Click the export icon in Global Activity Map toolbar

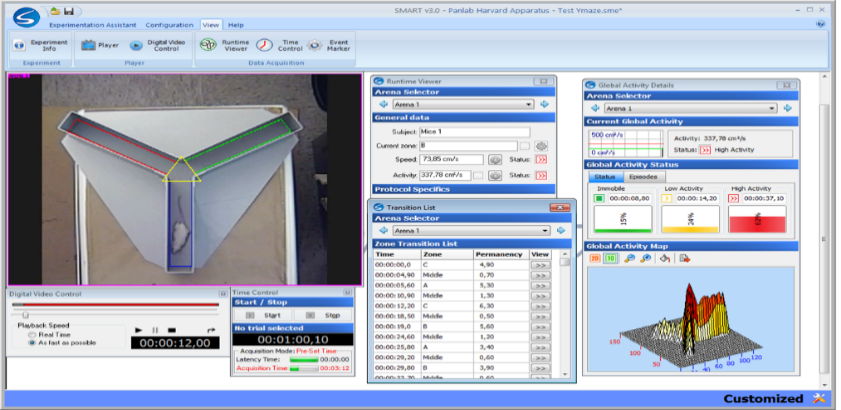click(x=684, y=258)
